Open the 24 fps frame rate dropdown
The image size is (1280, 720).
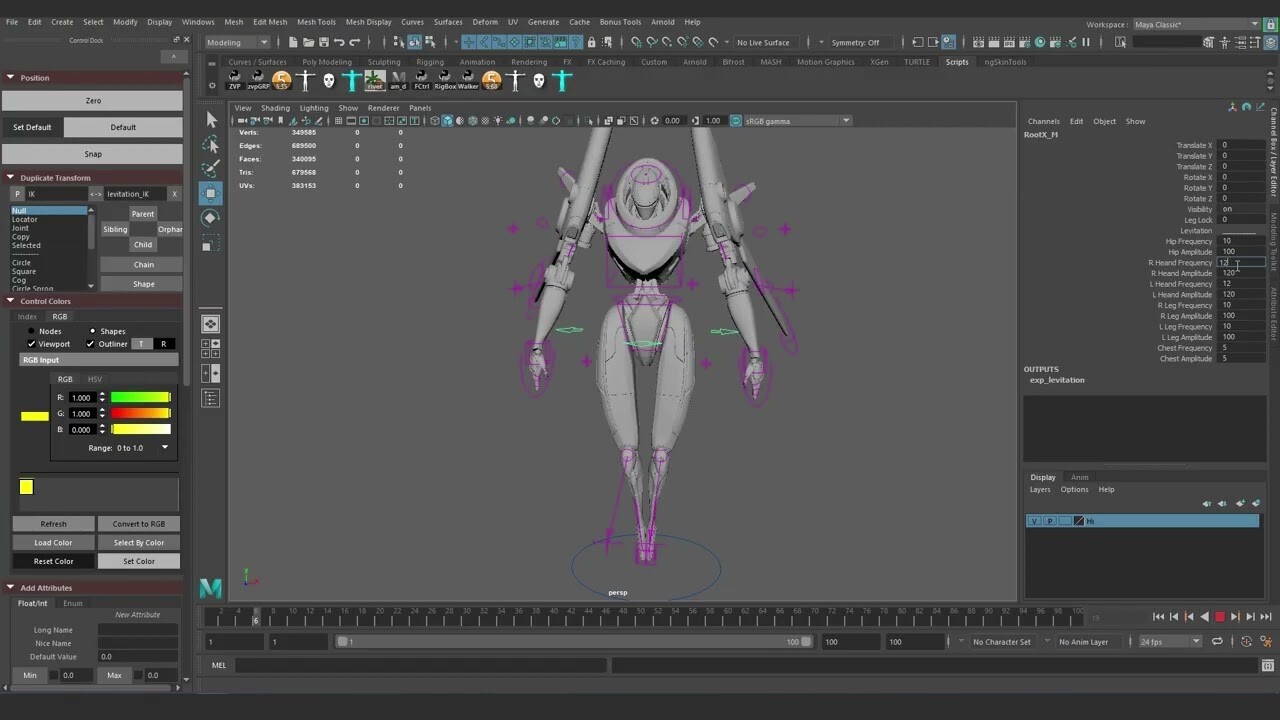(1169, 642)
